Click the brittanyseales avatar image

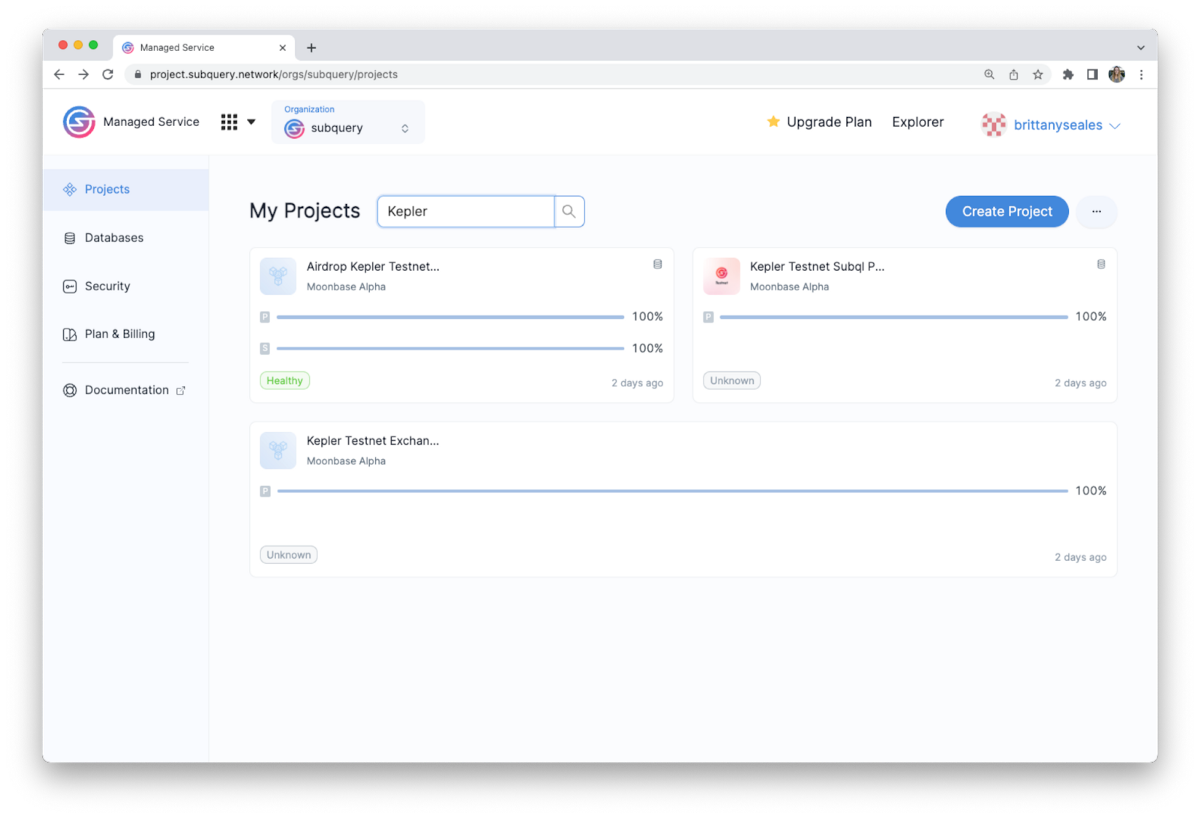tap(994, 125)
